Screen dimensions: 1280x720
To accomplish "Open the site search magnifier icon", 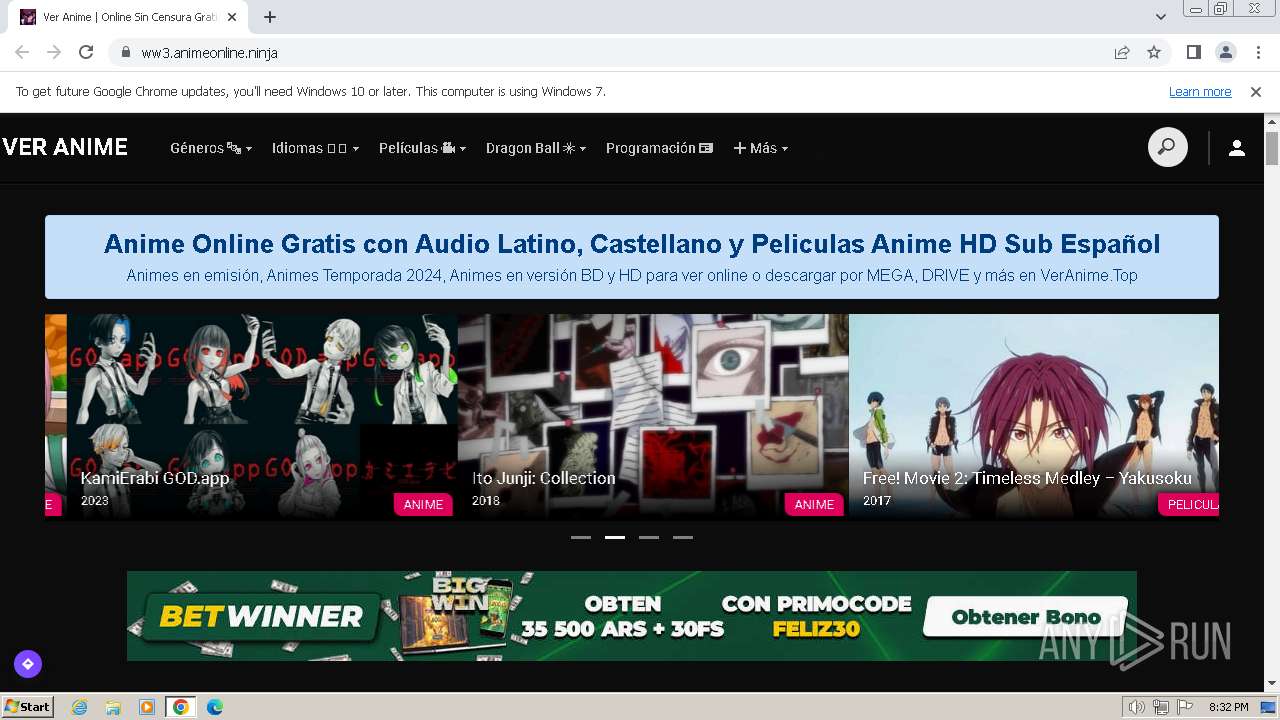I will [x=1167, y=148].
